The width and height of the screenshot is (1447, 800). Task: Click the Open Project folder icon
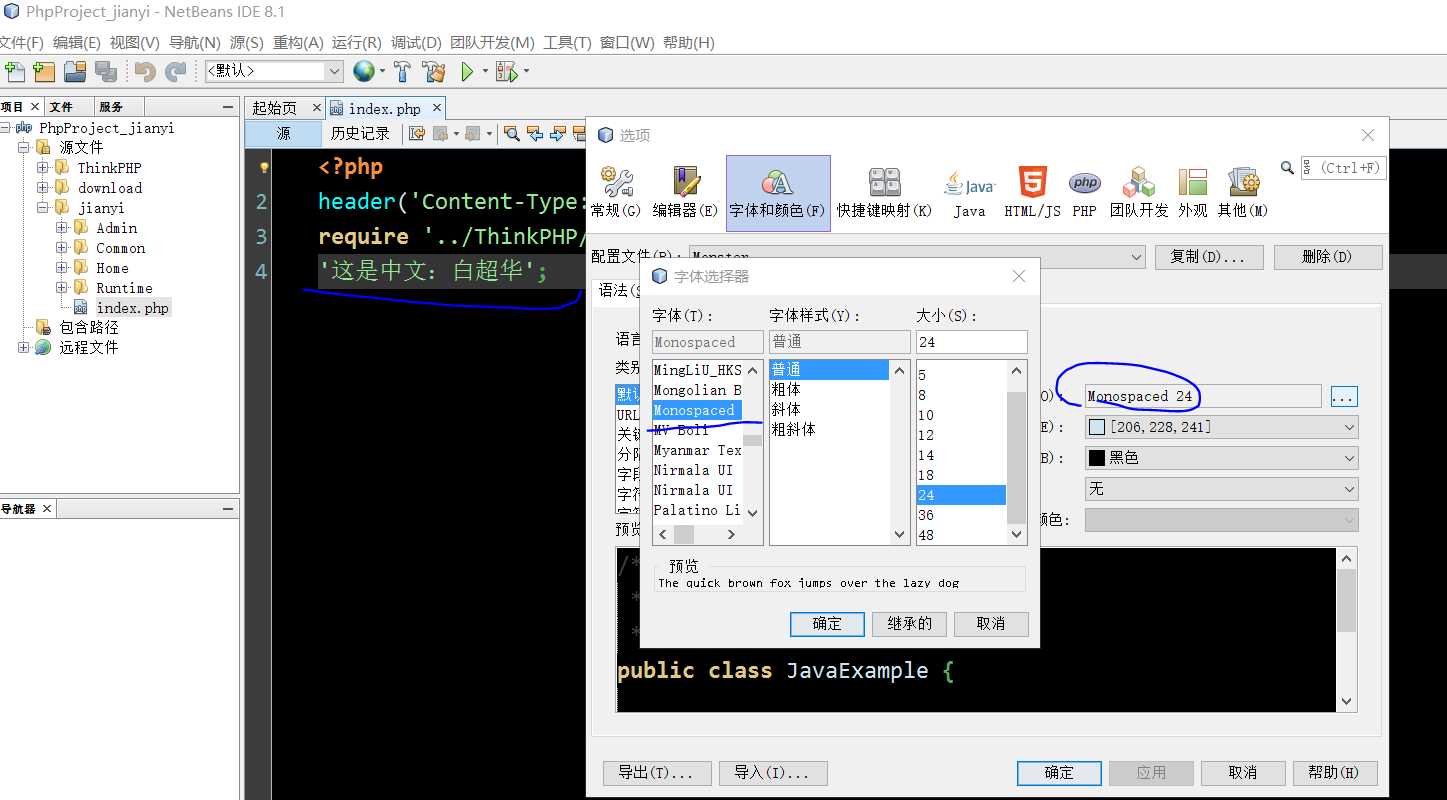point(75,71)
